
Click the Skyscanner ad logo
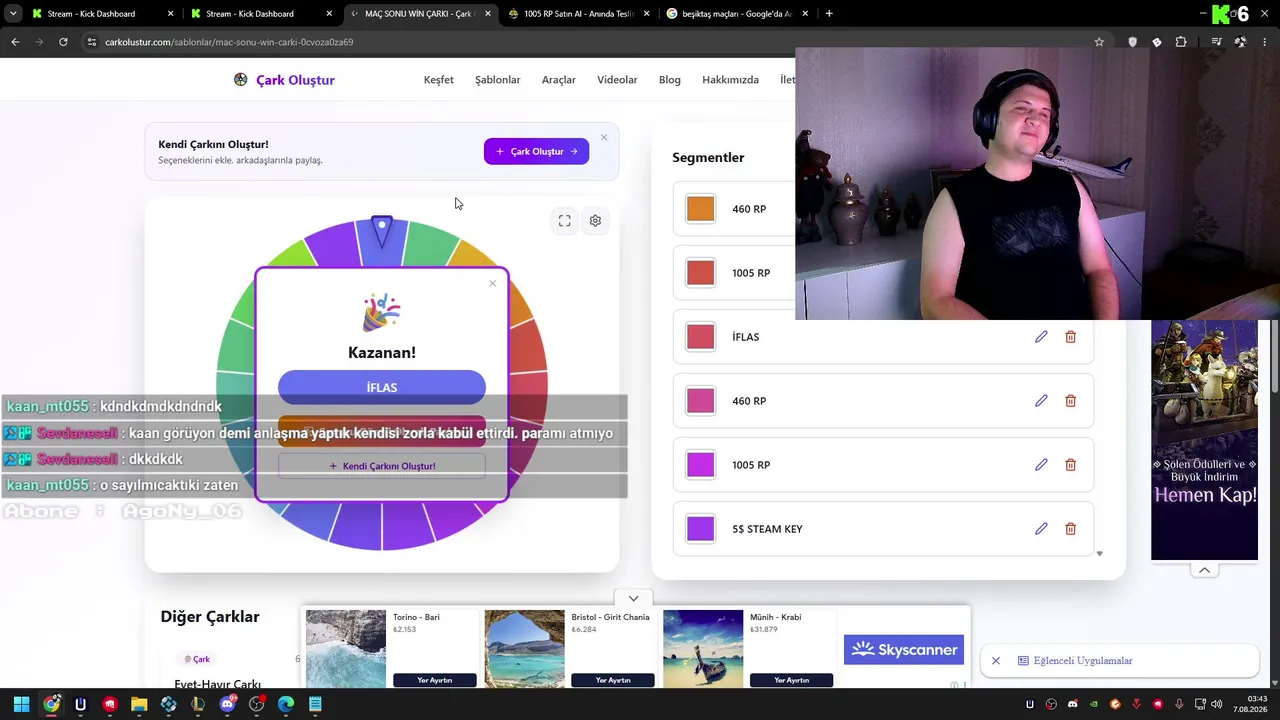[904, 650]
